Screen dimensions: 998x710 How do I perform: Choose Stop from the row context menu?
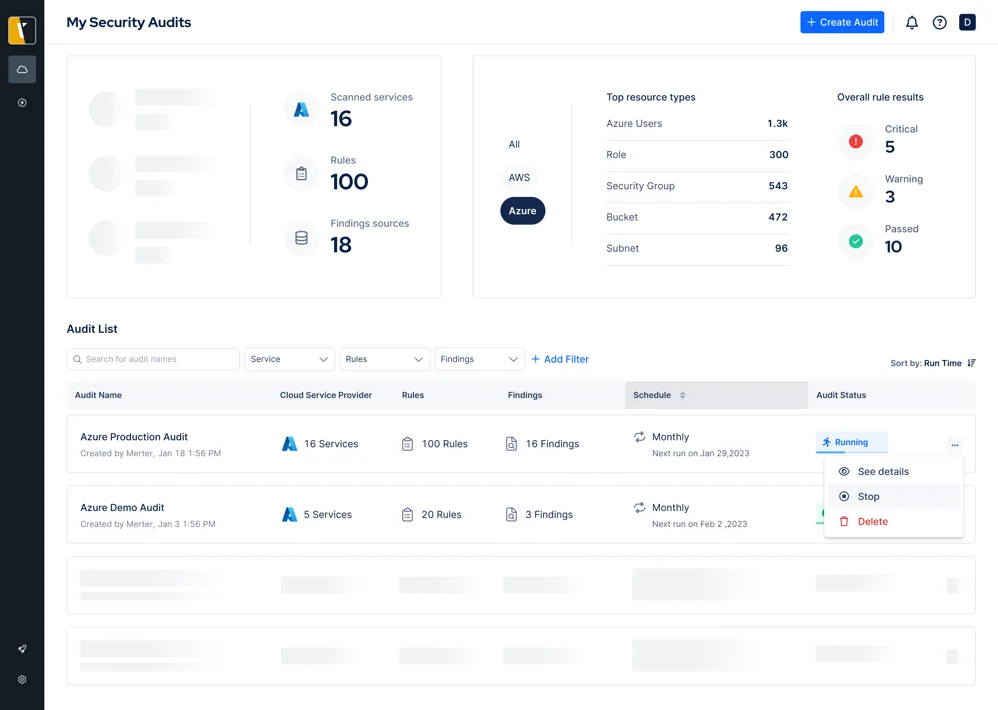point(869,496)
